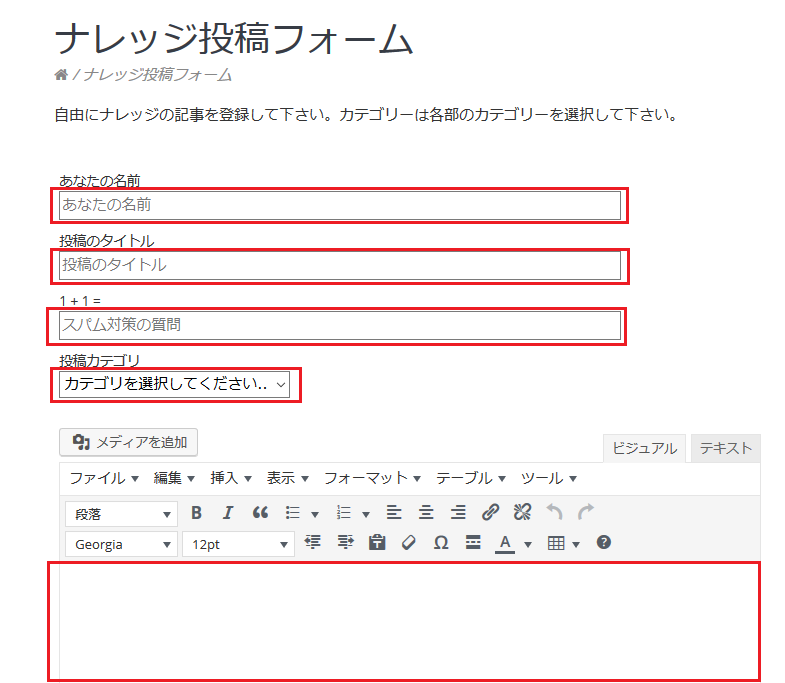This screenshot has width=785, height=683.
Task: Open the ファイル menu
Action: click(x=103, y=478)
